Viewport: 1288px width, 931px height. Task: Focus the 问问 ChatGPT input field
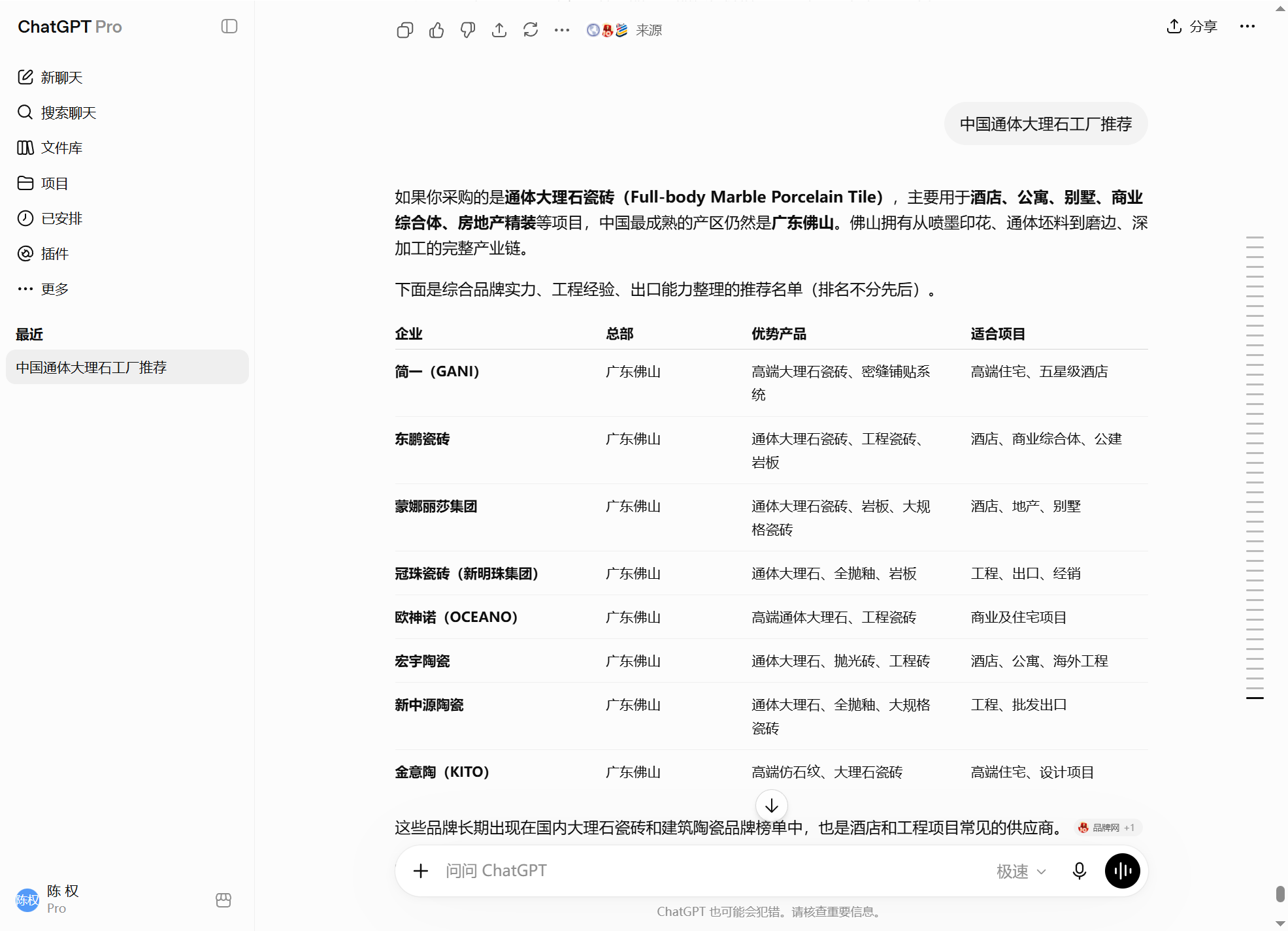coord(712,871)
